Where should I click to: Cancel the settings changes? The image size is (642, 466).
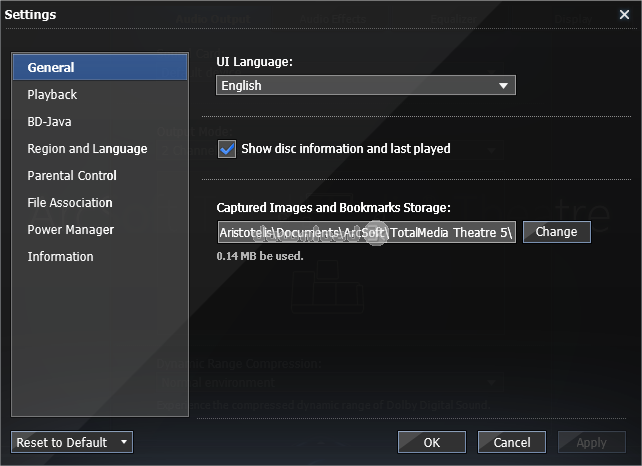pyautogui.click(x=512, y=442)
